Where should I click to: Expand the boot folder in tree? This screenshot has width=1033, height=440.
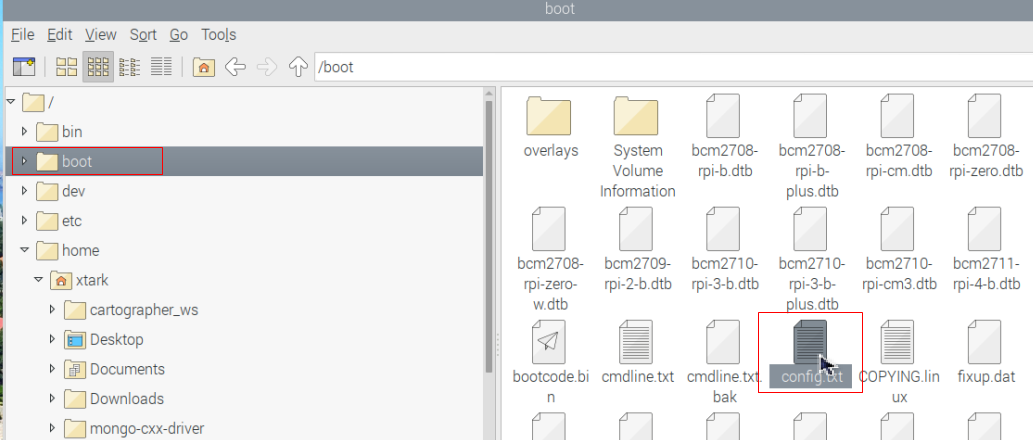[24, 161]
